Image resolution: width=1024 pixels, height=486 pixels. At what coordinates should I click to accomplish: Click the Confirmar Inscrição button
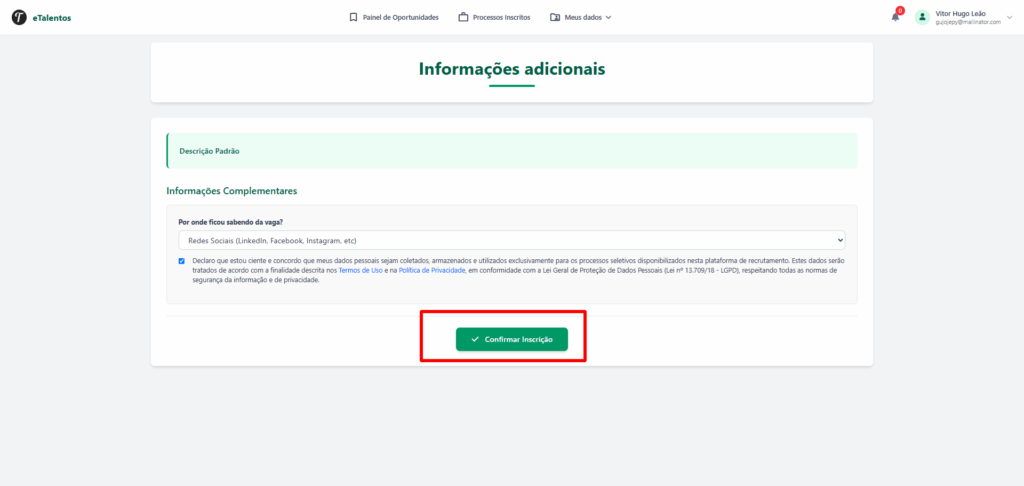point(512,340)
